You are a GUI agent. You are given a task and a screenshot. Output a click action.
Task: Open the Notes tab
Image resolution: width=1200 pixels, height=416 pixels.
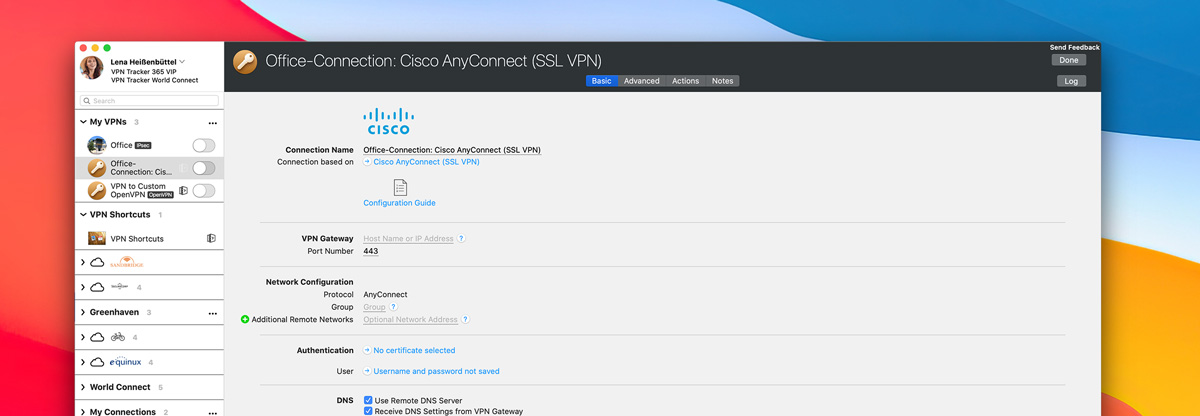tap(722, 81)
